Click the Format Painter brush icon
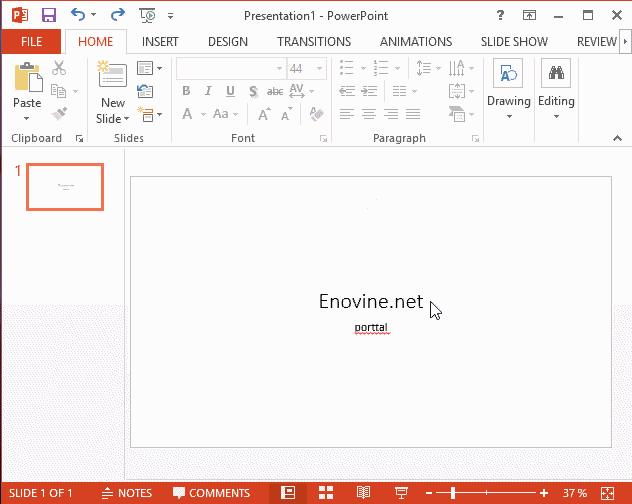 tap(59, 114)
